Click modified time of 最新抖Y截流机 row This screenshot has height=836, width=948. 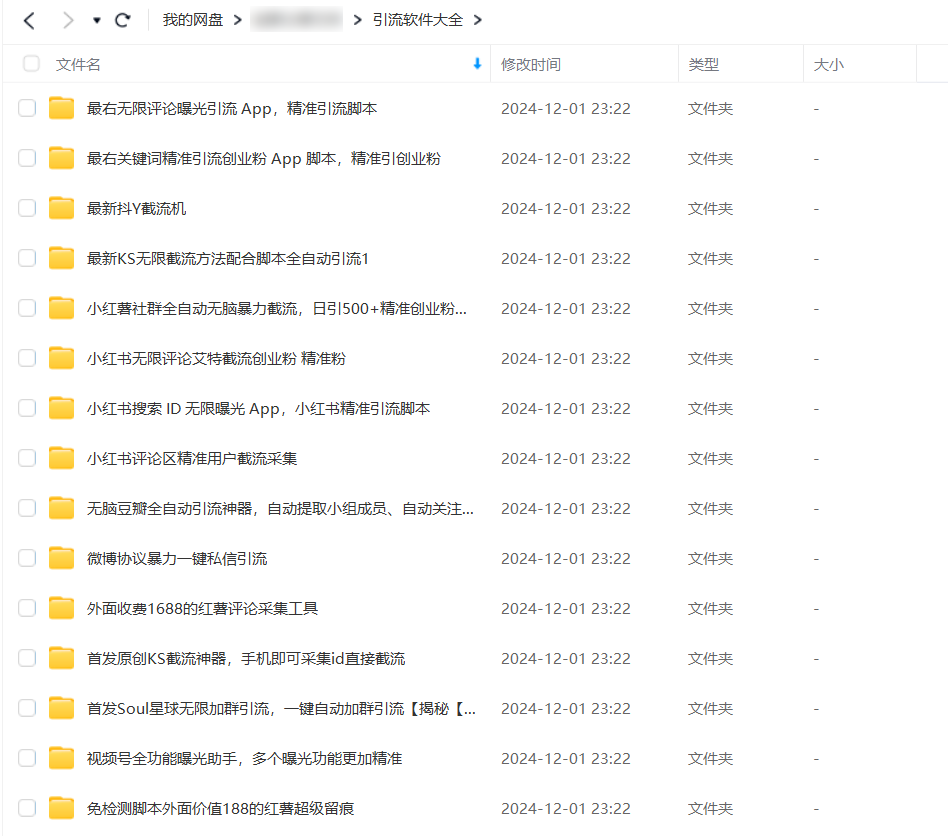click(x=566, y=209)
